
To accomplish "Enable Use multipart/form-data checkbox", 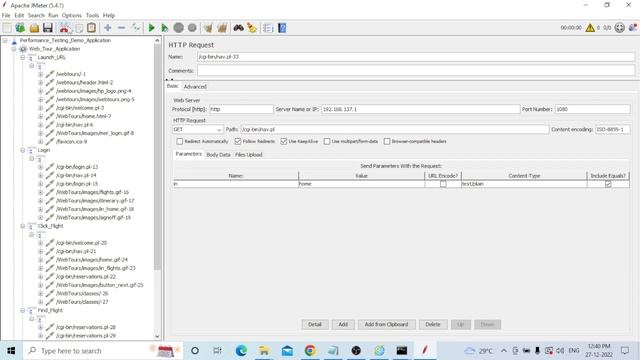I will click(x=327, y=141).
